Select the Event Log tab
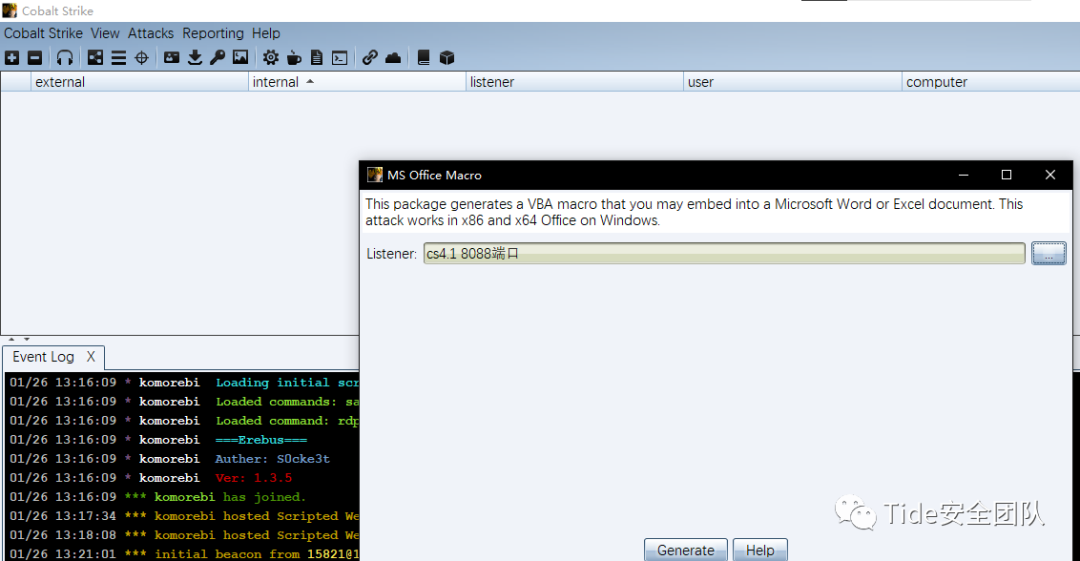The height and width of the screenshot is (561, 1080). [x=43, y=357]
